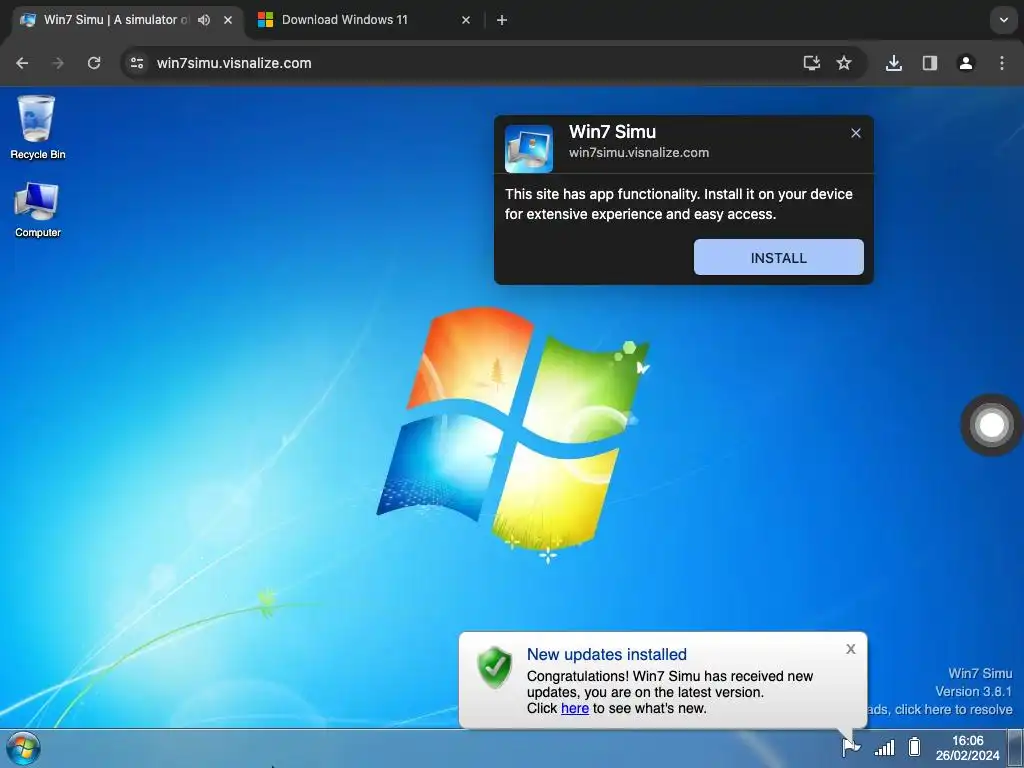Open the taskbar clock showing 16:06

pyautogui.click(x=967, y=748)
